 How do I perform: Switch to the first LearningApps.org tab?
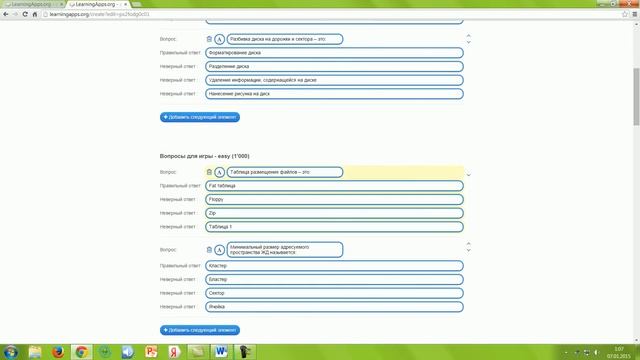click(x=32, y=4)
